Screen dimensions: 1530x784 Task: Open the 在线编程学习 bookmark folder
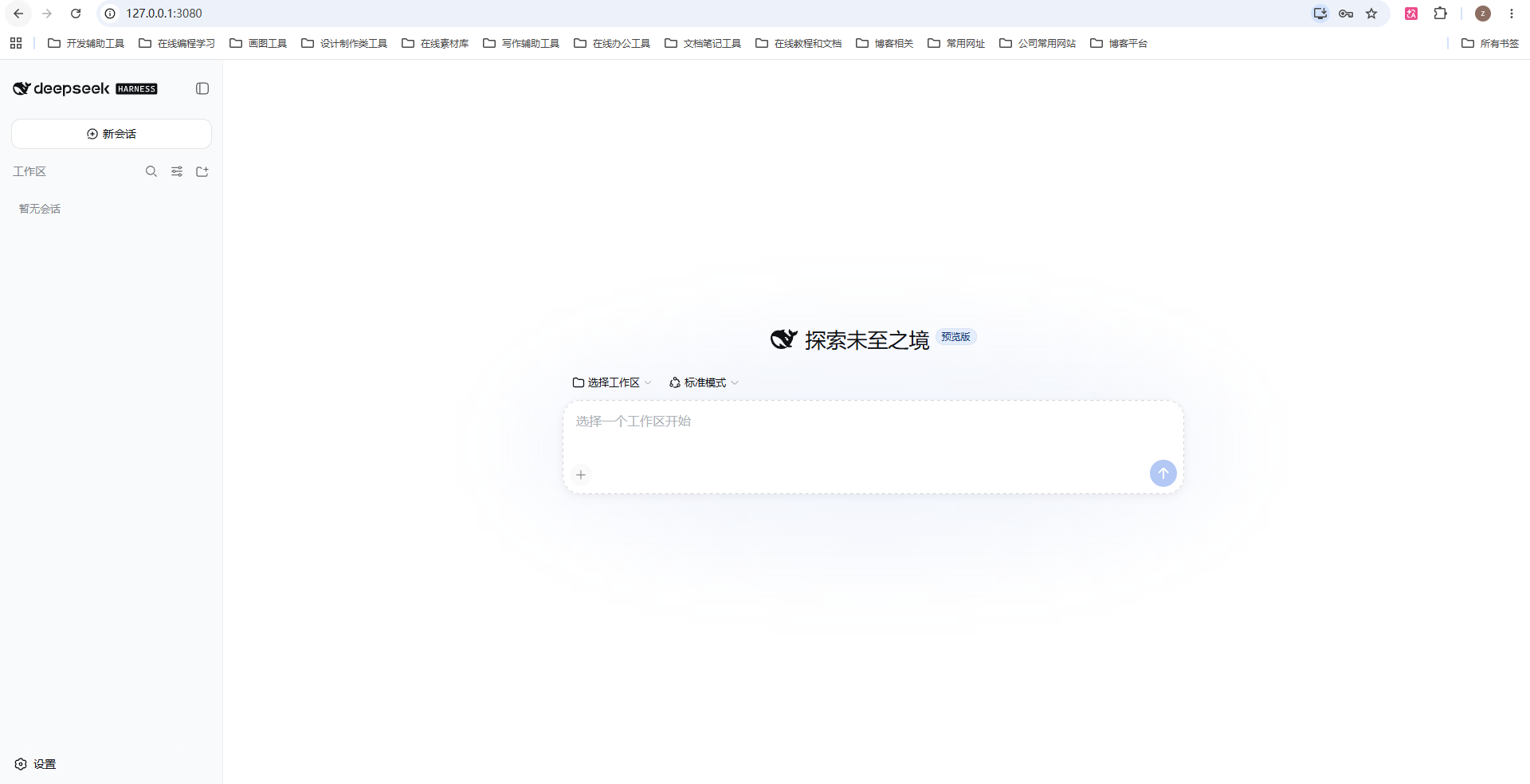(x=177, y=43)
